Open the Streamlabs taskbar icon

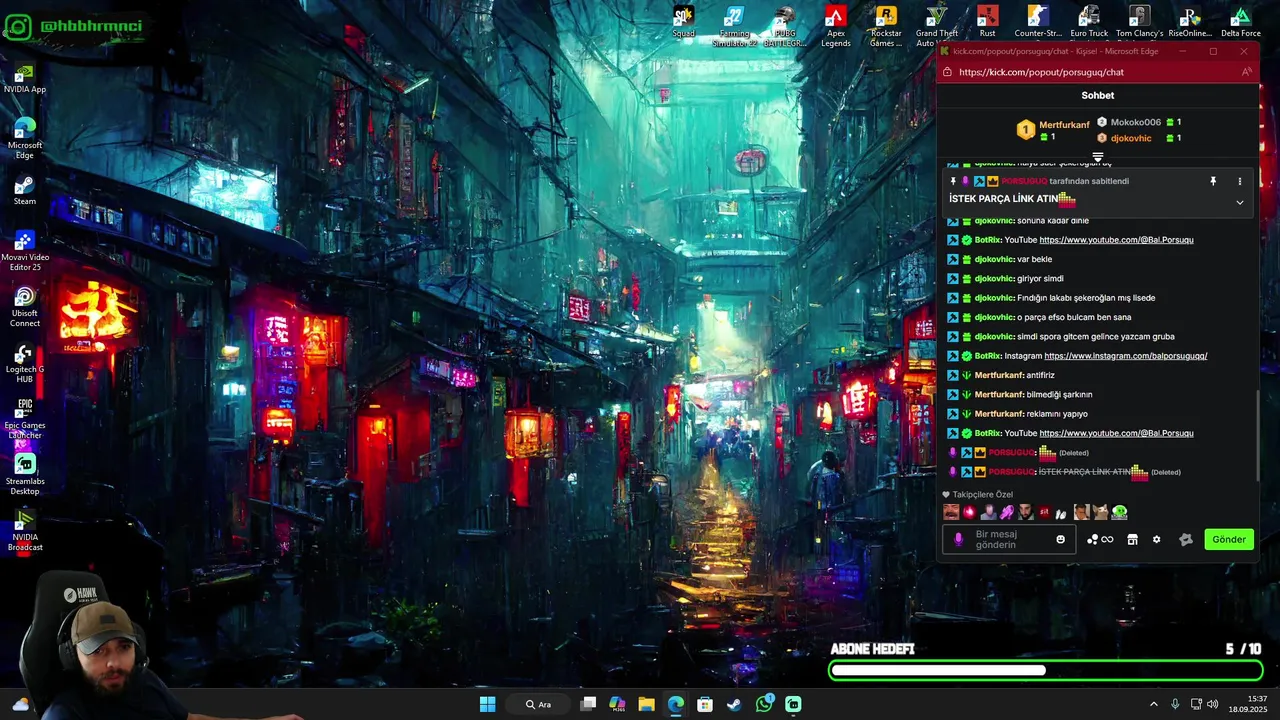pyautogui.click(x=793, y=704)
